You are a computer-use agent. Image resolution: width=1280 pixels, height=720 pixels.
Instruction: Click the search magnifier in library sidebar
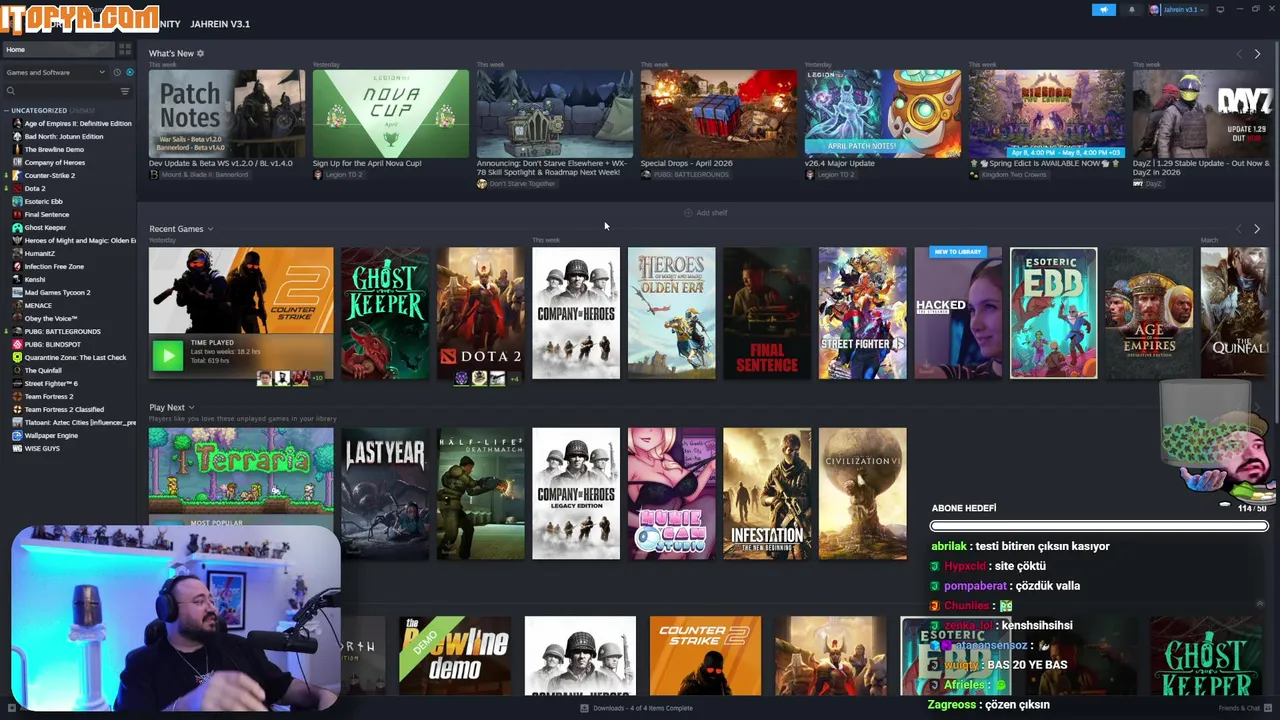tap(11, 91)
